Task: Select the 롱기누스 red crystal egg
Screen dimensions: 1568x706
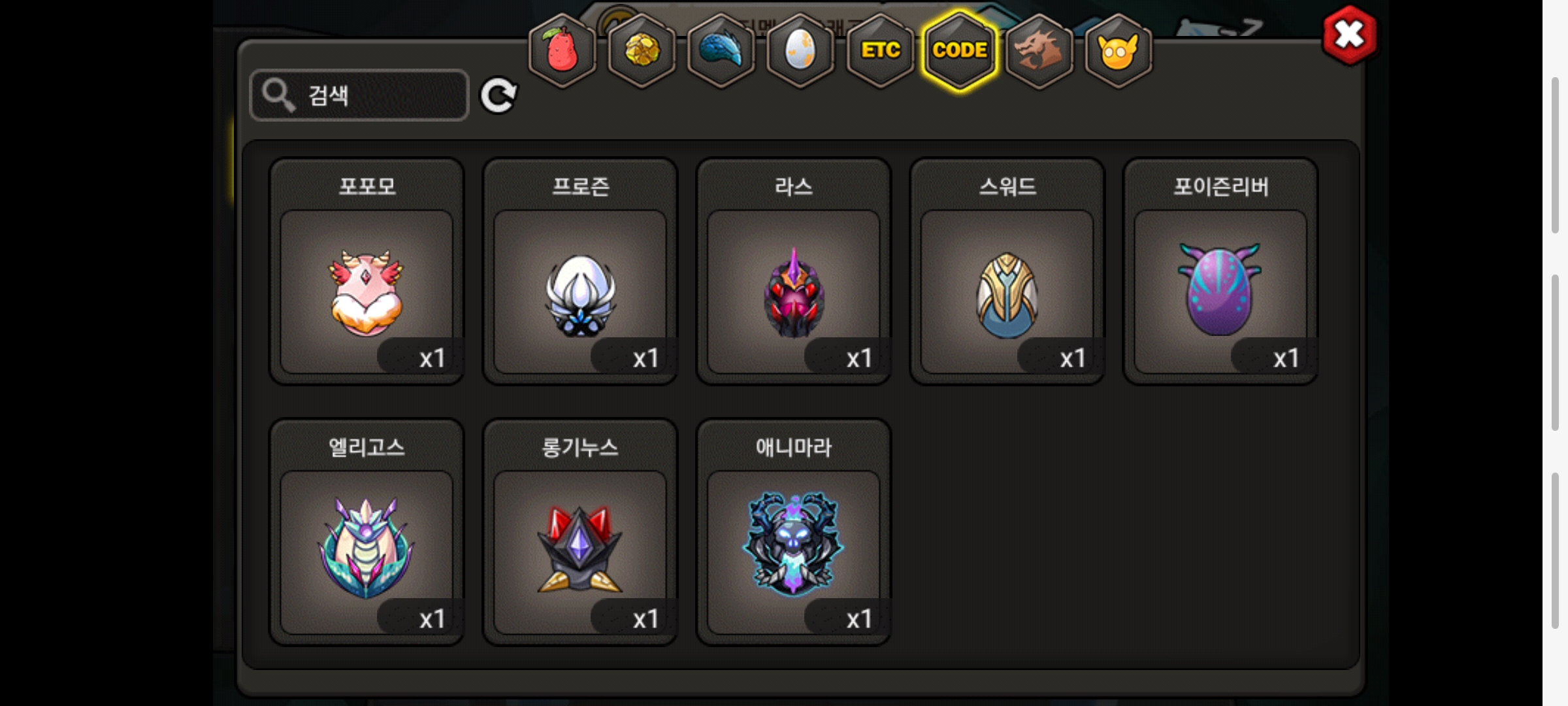Action: [580, 532]
